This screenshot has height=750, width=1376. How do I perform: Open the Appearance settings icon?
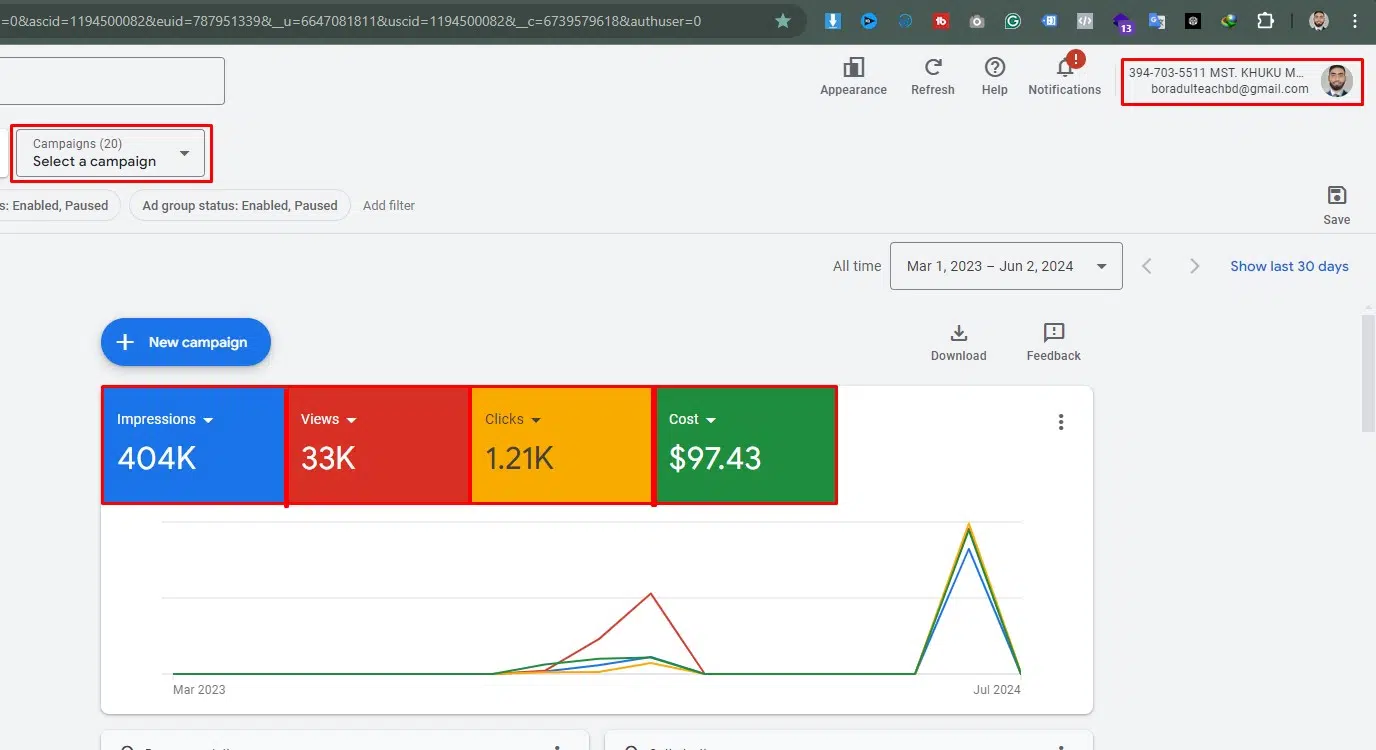point(853,68)
